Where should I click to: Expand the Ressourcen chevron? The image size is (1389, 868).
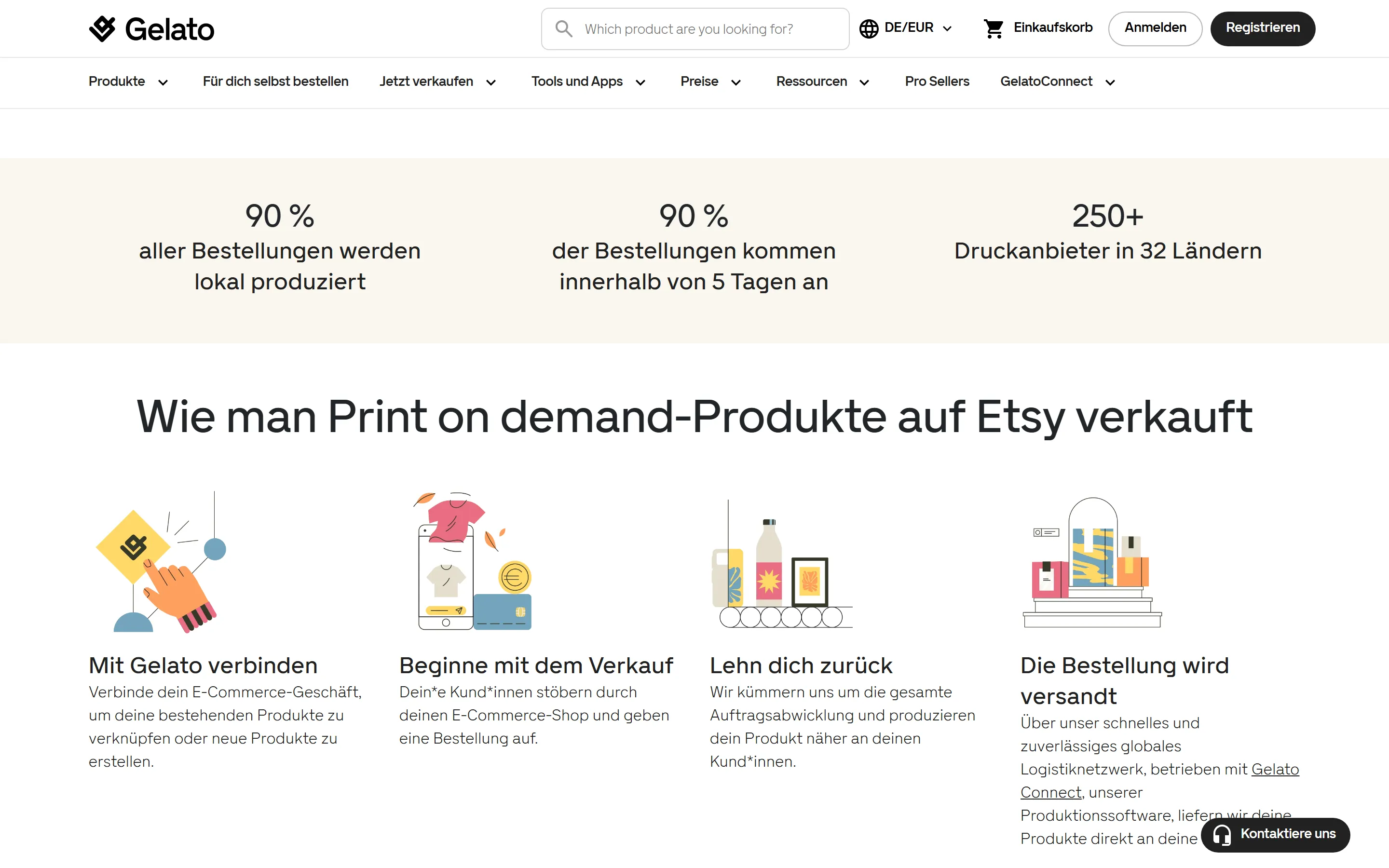864,82
